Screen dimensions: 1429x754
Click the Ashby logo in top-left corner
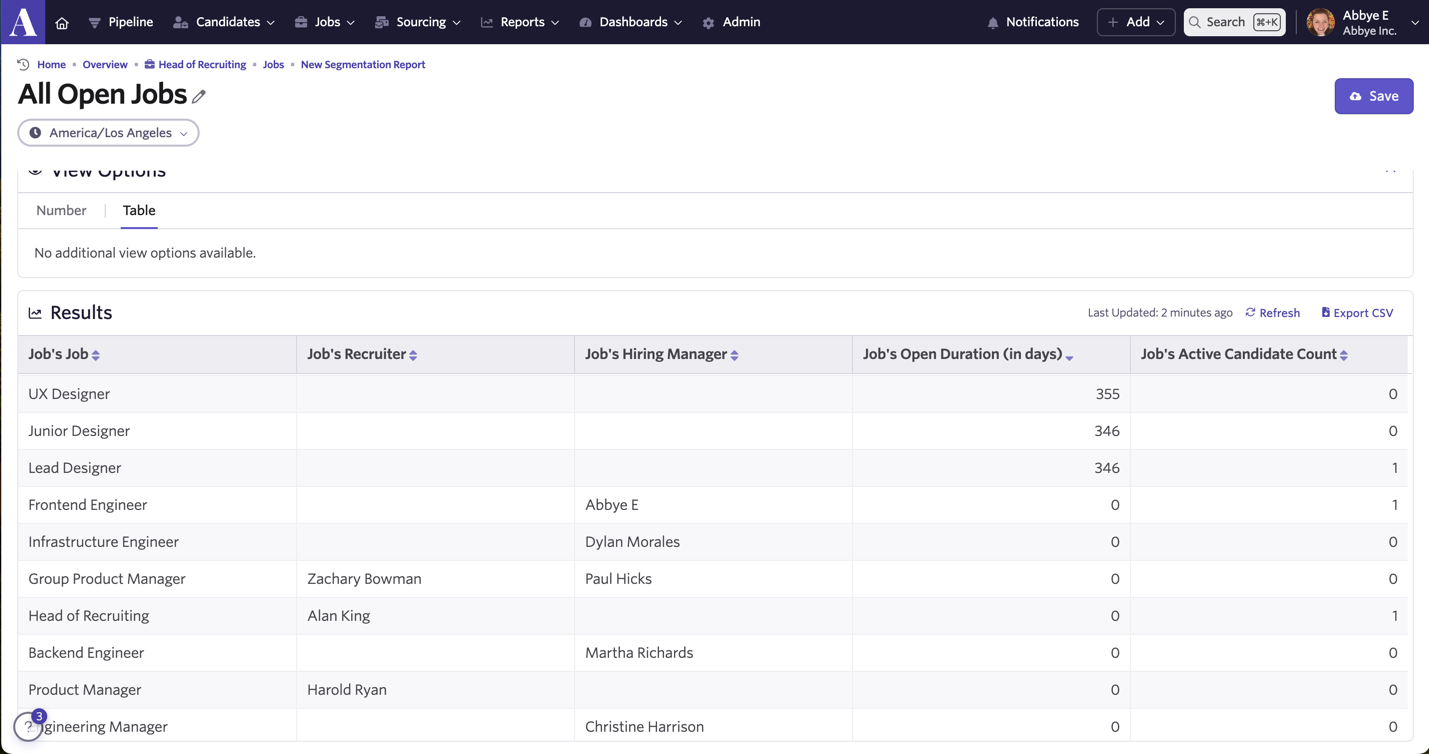coord(23,22)
